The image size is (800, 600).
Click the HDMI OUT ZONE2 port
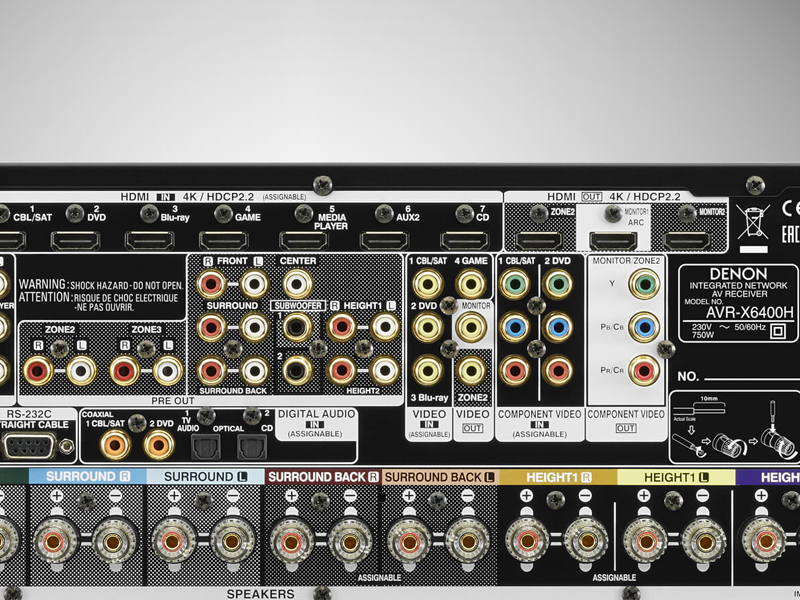coord(539,240)
